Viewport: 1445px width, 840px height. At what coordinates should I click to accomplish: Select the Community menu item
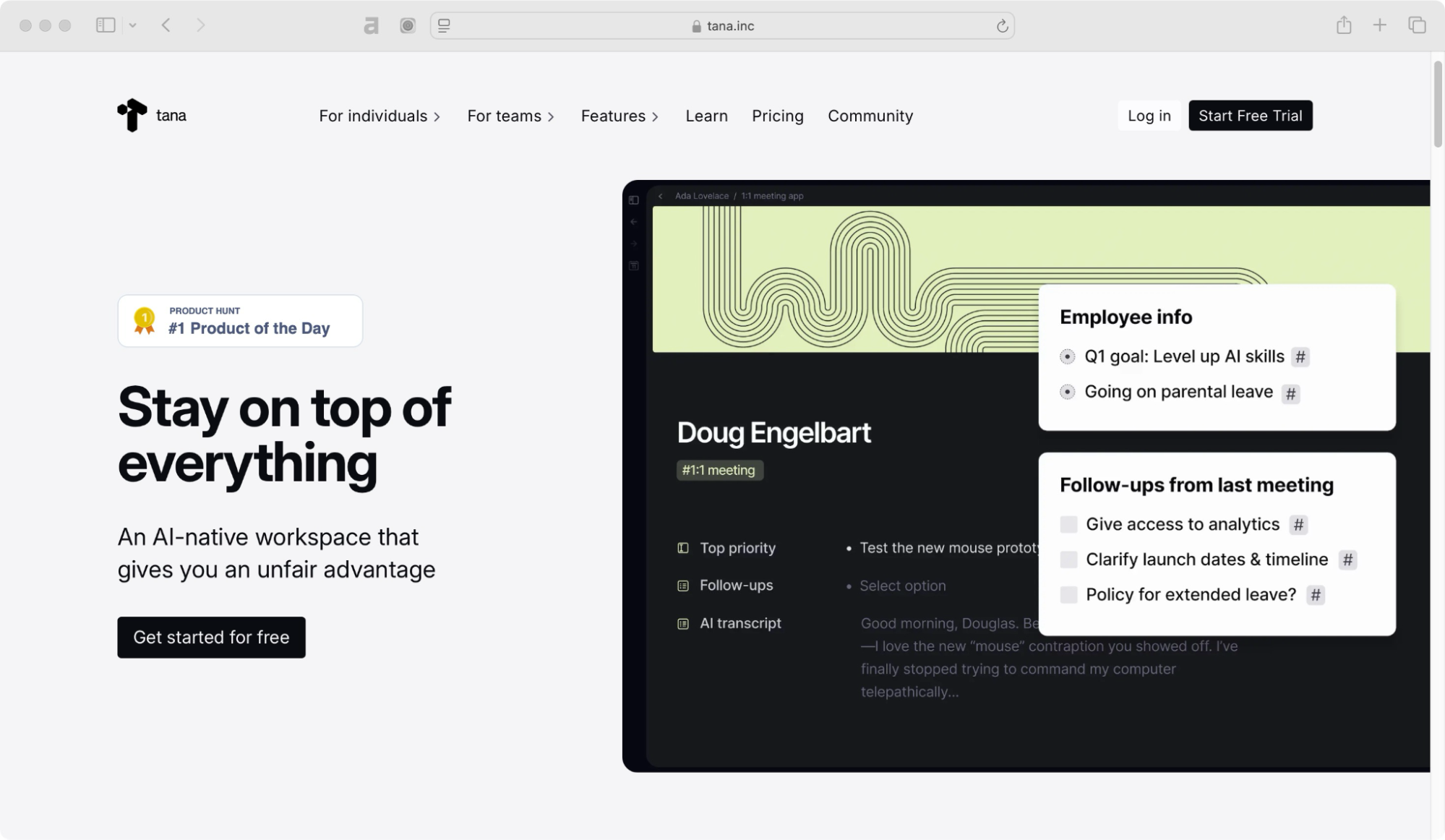pyautogui.click(x=870, y=116)
